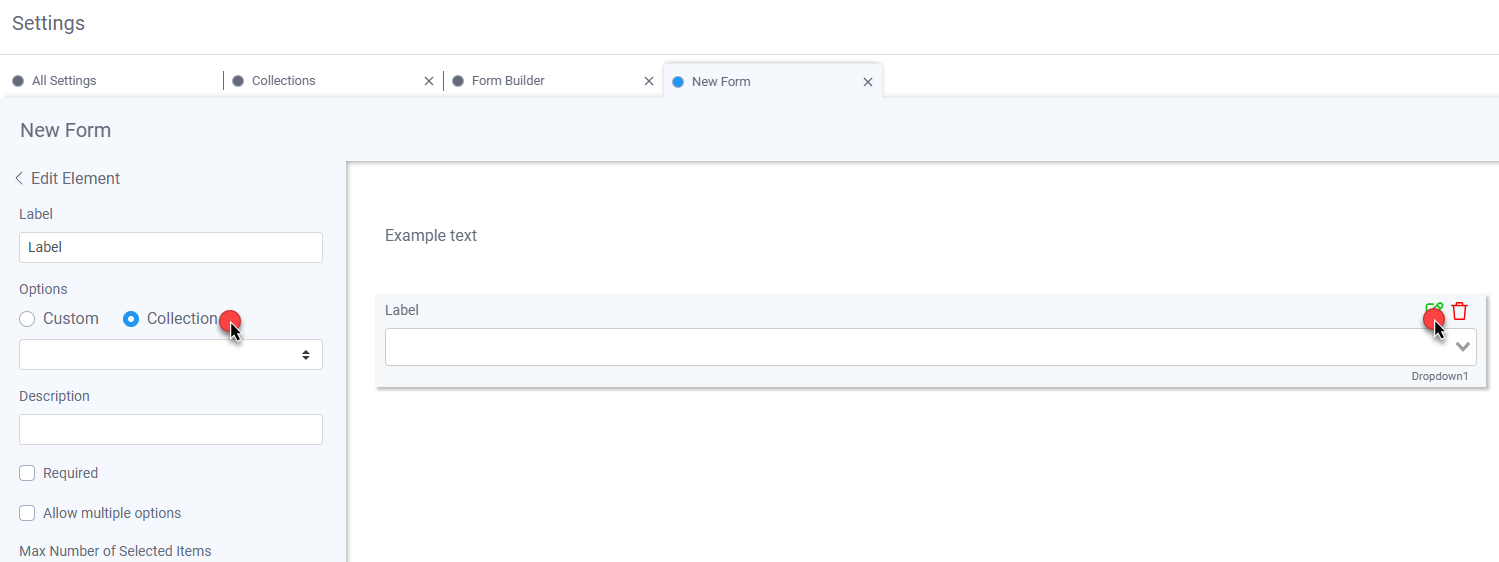This screenshot has height=562, width=1499.
Task: Tick Allow multiple options checkbox
Action: [27, 513]
